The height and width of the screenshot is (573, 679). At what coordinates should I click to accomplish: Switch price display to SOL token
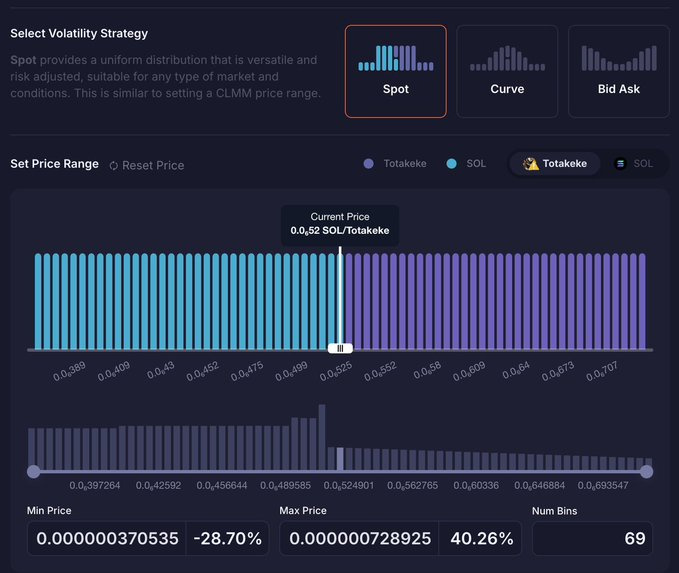[634, 164]
